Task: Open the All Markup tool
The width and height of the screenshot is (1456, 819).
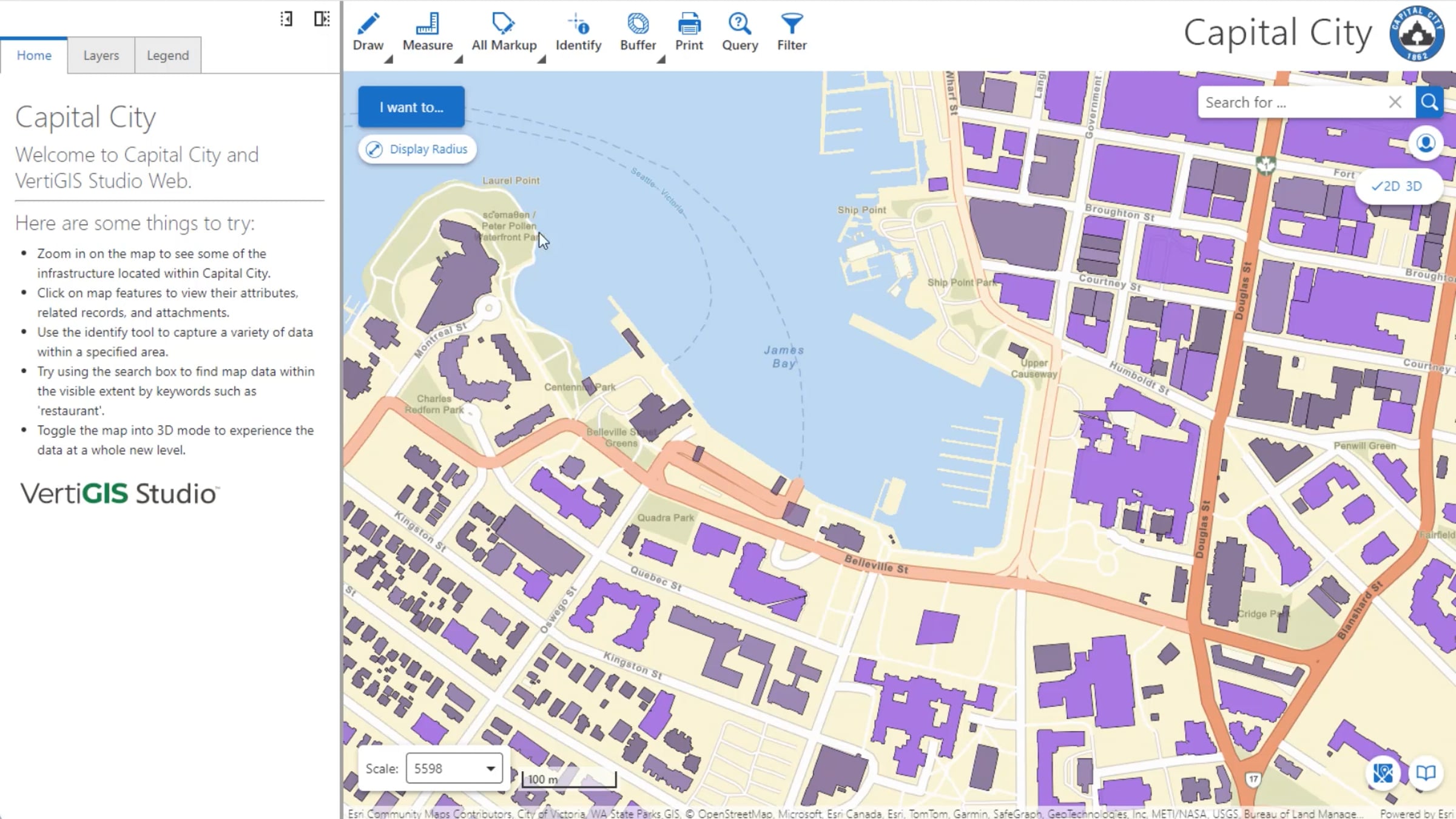Action: click(504, 32)
